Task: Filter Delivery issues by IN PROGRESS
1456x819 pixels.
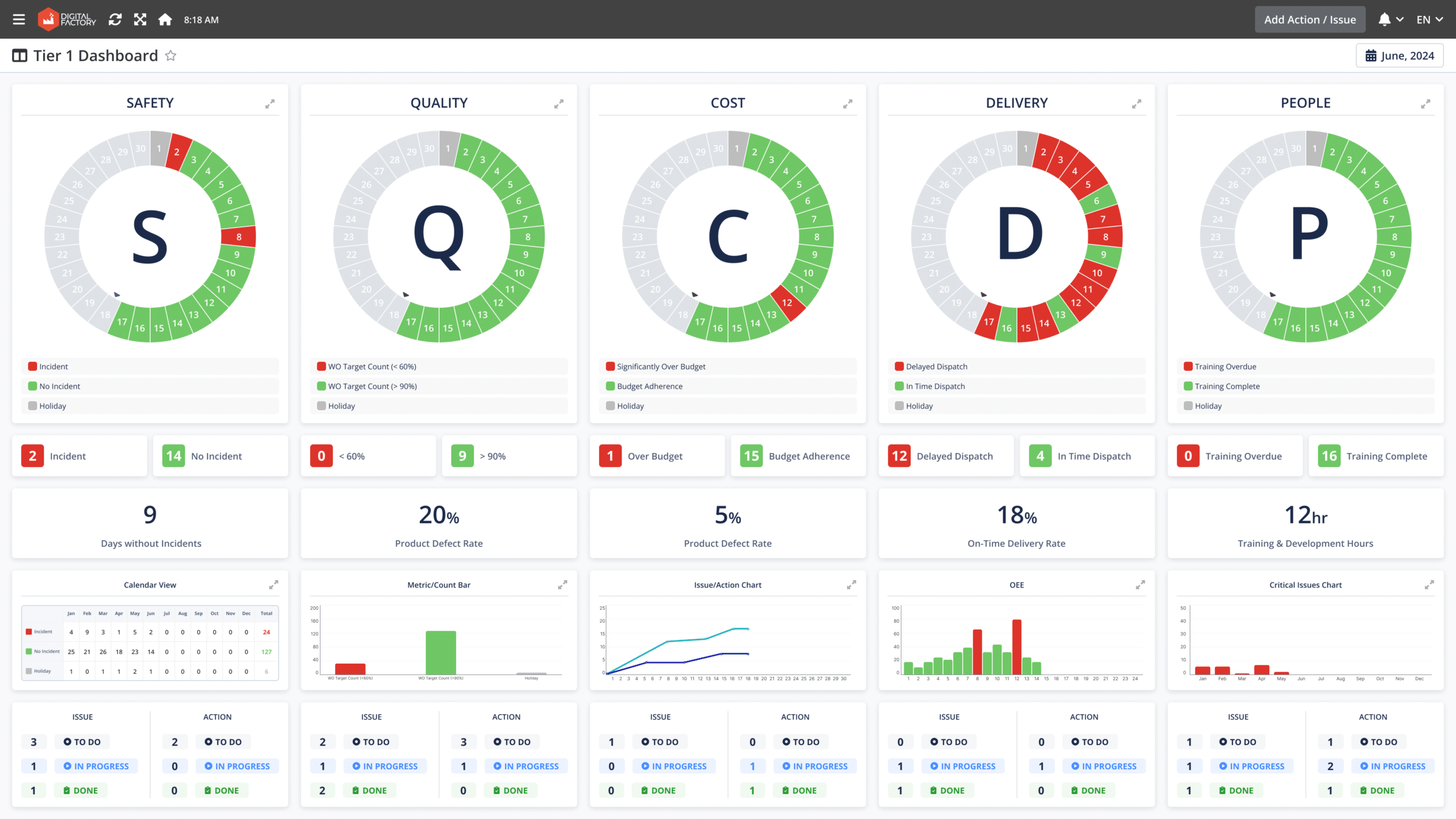Action: pos(963,766)
